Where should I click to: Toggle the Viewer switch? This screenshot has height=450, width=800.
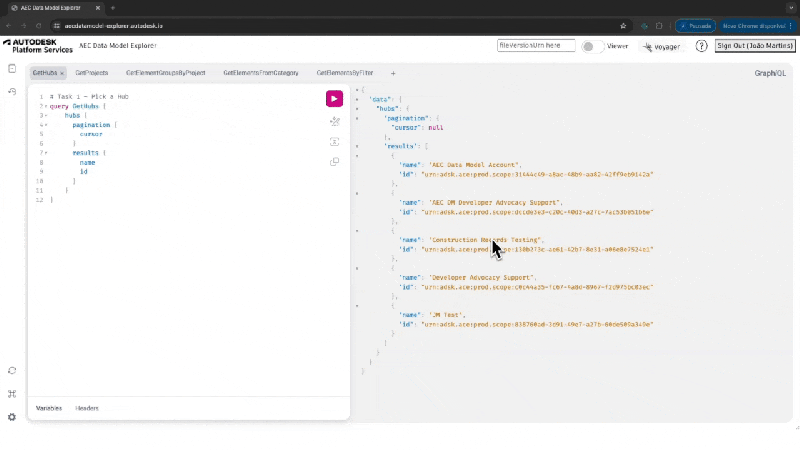point(592,46)
